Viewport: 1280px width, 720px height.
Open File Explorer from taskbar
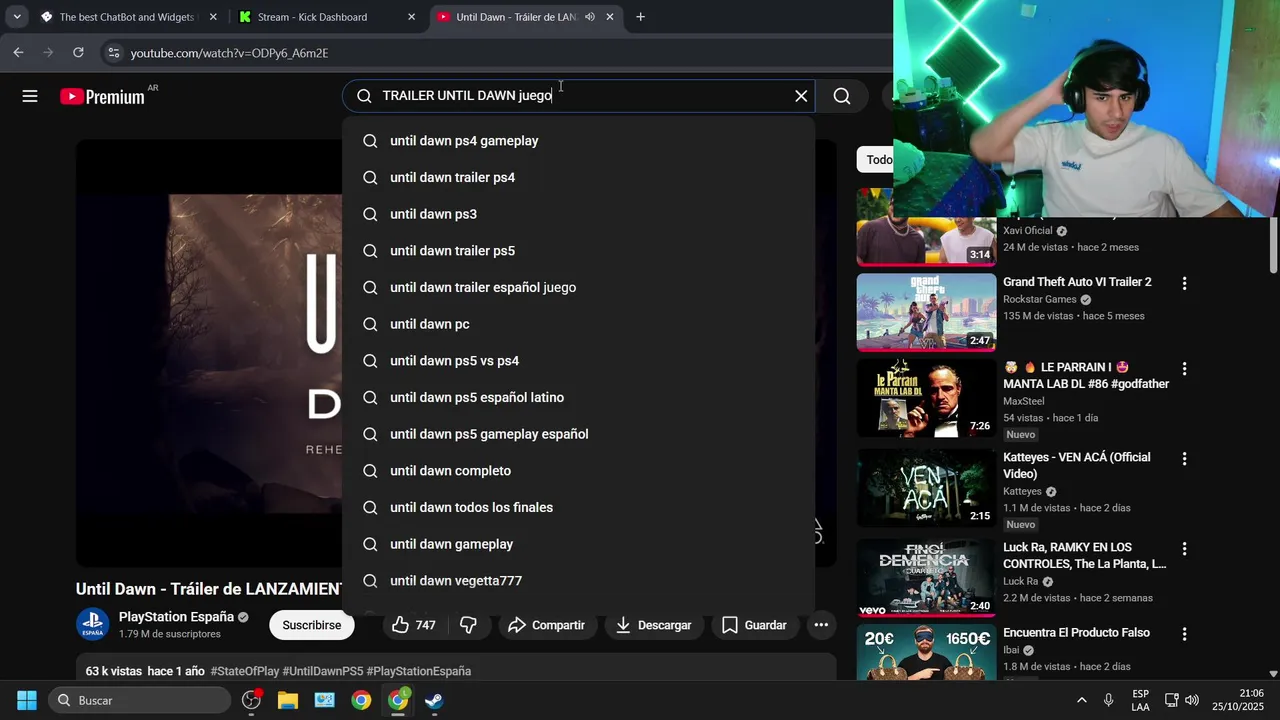click(x=288, y=700)
